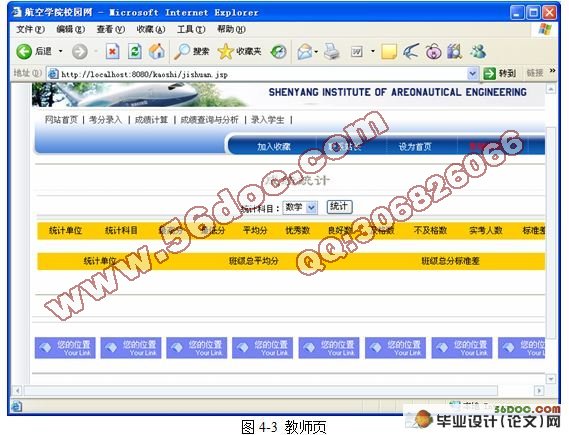Open the 统计科目 subject dropdown
This screenshot has width=569, height=435.
(300, 208)
